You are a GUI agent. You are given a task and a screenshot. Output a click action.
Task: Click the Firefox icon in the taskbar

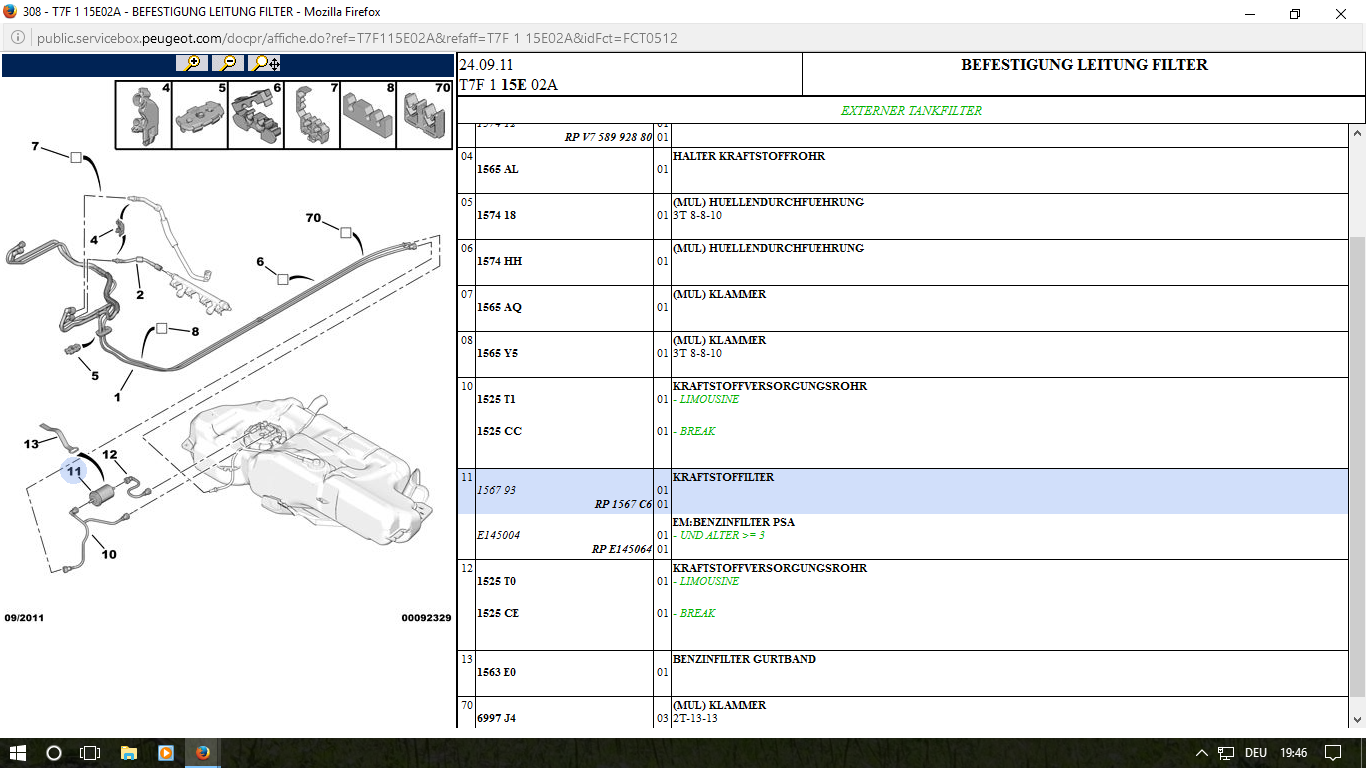coord(203,753)
